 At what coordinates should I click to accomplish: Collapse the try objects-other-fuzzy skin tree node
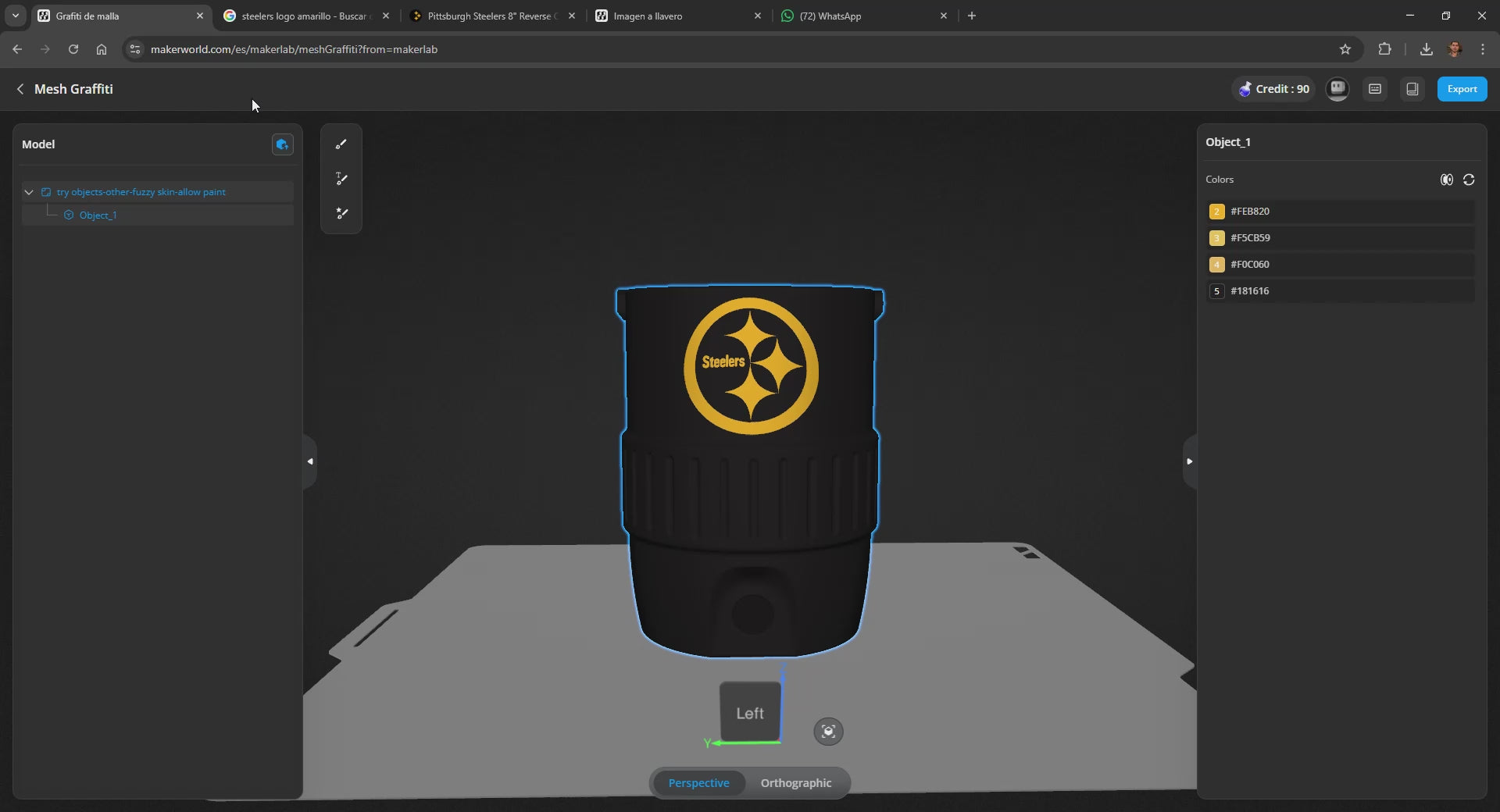(29, 192)
